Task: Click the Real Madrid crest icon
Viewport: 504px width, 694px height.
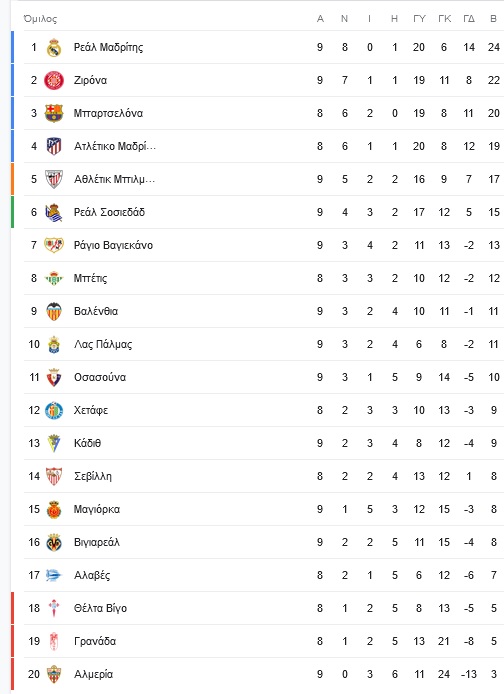Action: [x=54, y=47]
